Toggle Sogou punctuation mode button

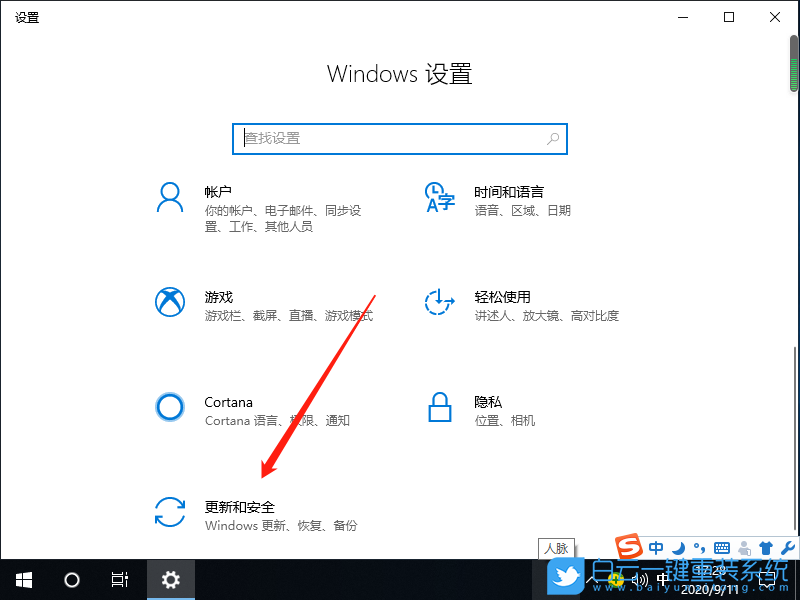click(x=699, y=548)
